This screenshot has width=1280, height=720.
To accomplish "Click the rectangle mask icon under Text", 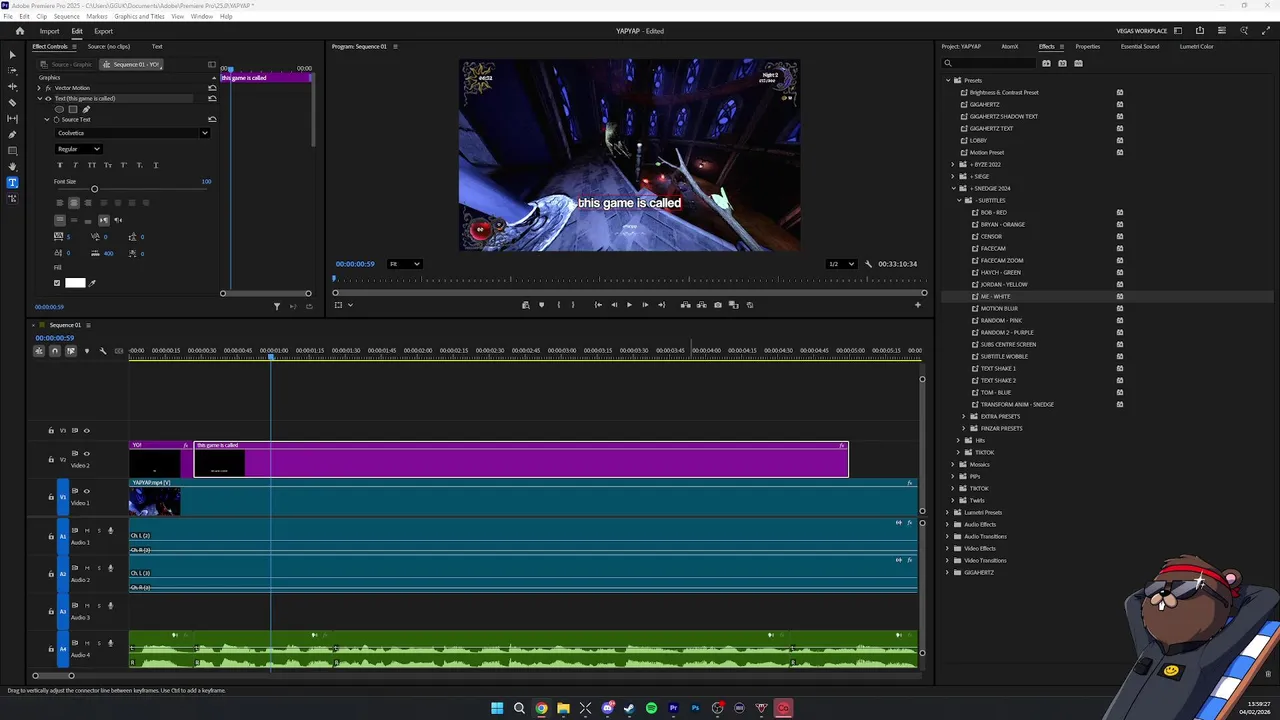I will point(72,109).
